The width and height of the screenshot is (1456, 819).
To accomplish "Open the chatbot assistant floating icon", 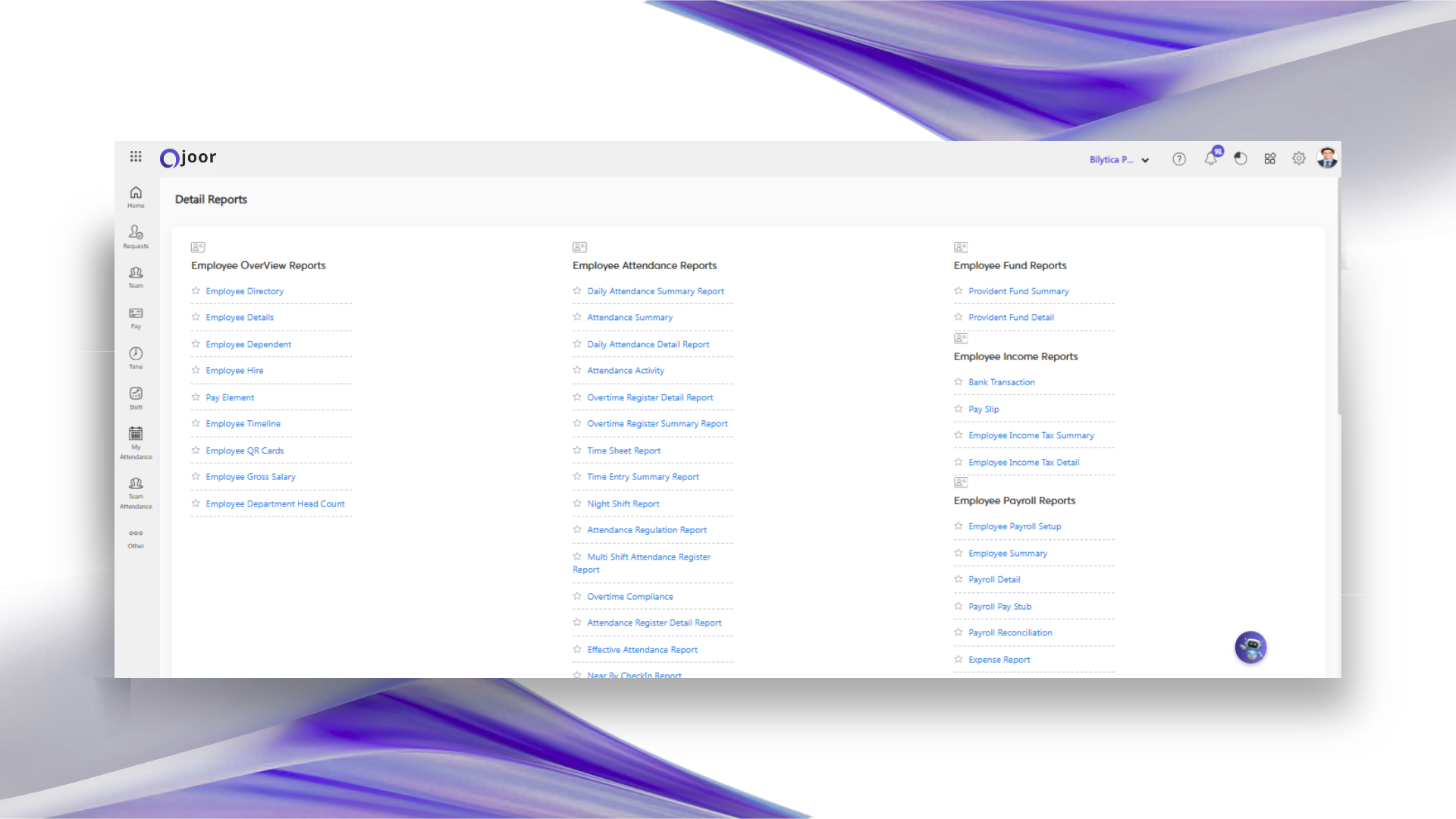I will click(x=1250, y=648).
